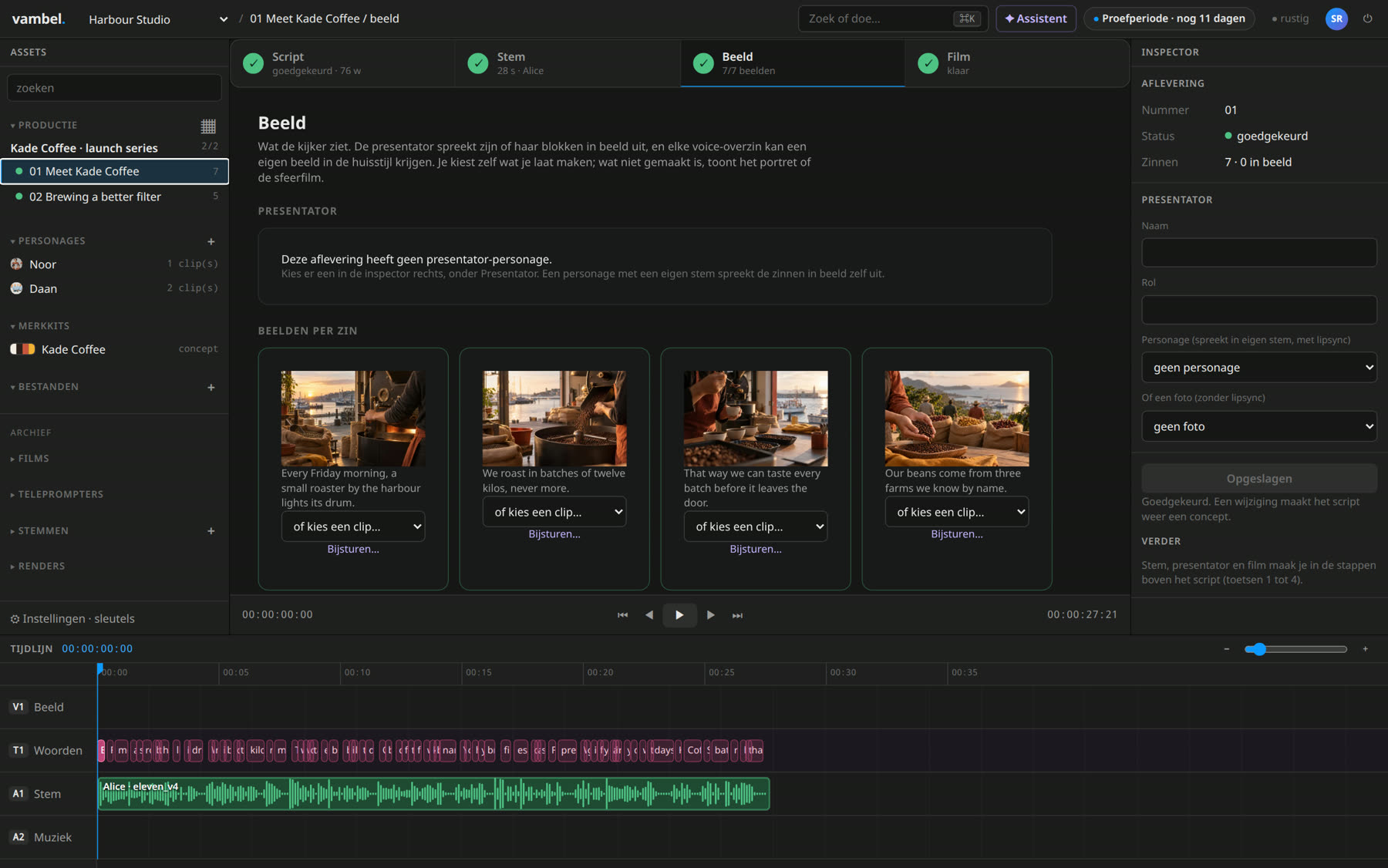Open clip dropdown for 'We roast in batches' card
The height and width of the screenshot is (868, 1388).
click(x=554, y=512)
